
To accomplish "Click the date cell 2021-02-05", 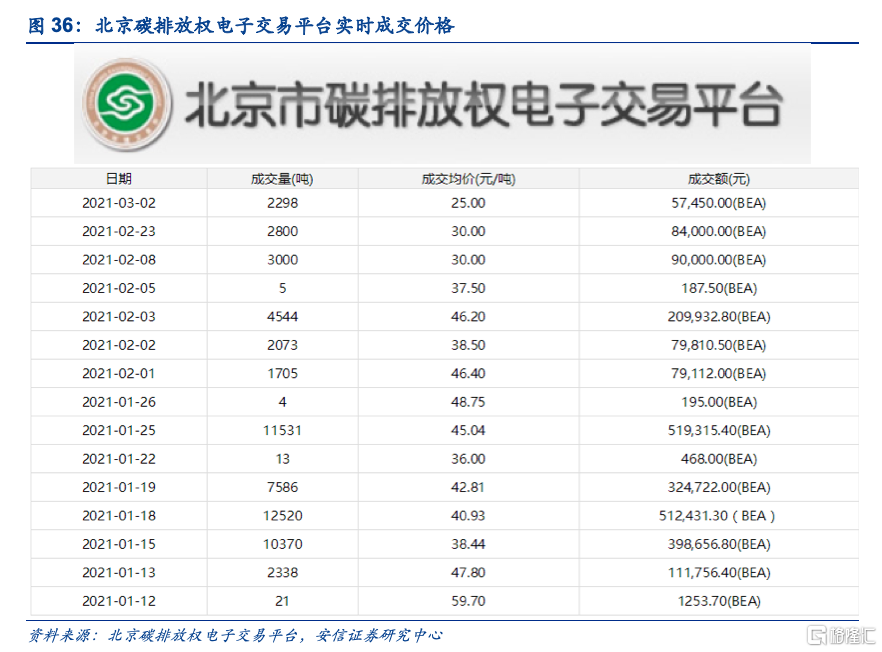I will coord(119,288).
